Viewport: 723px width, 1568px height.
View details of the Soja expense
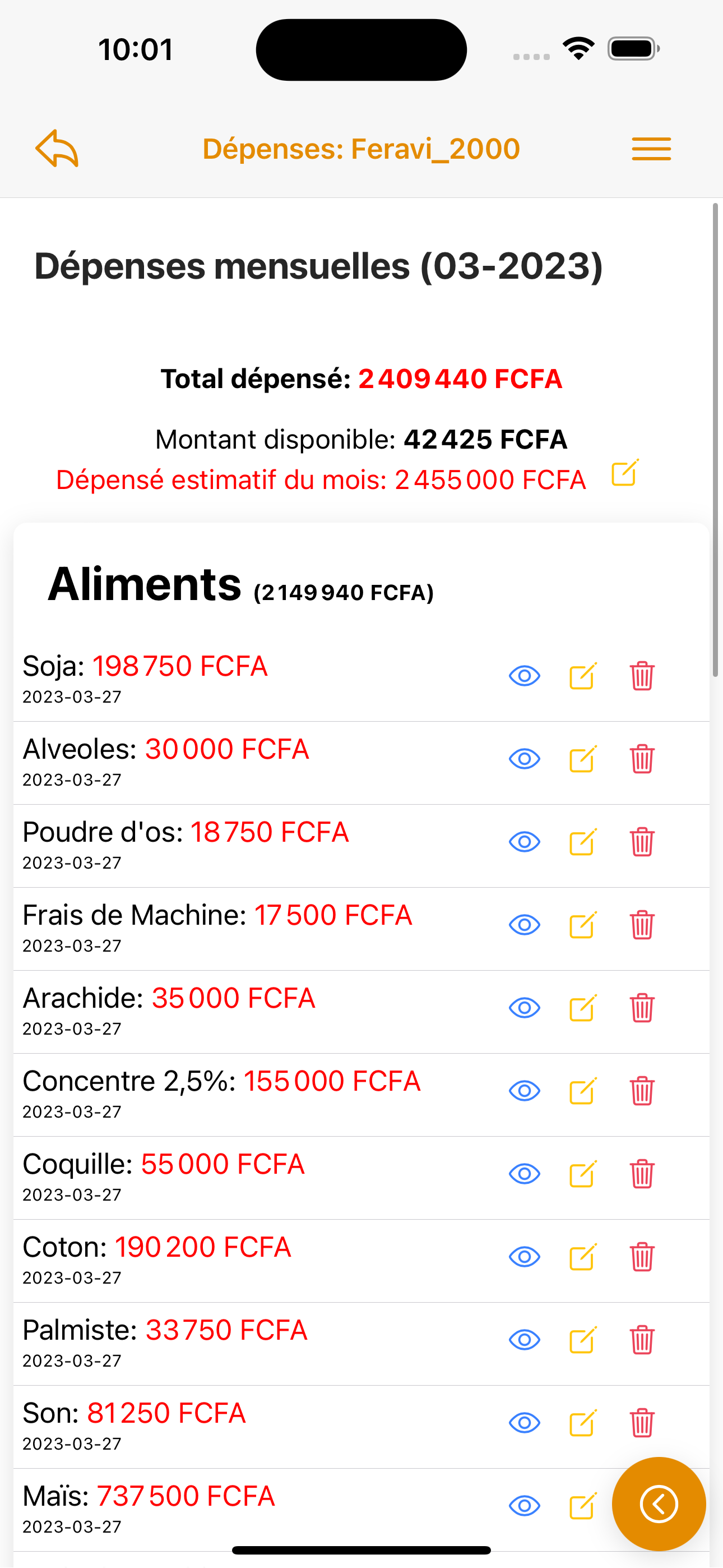pos(524,676)
